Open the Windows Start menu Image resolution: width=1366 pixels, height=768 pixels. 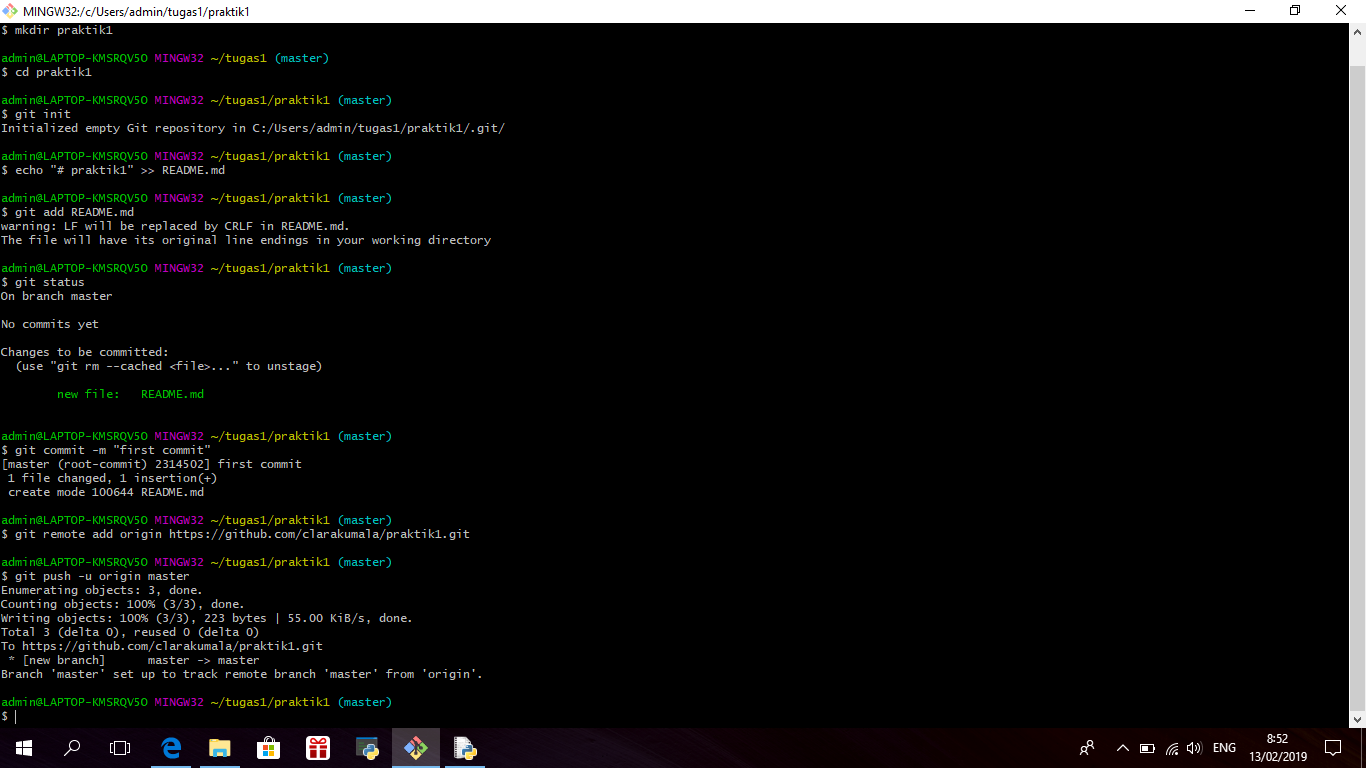point(24,748)
